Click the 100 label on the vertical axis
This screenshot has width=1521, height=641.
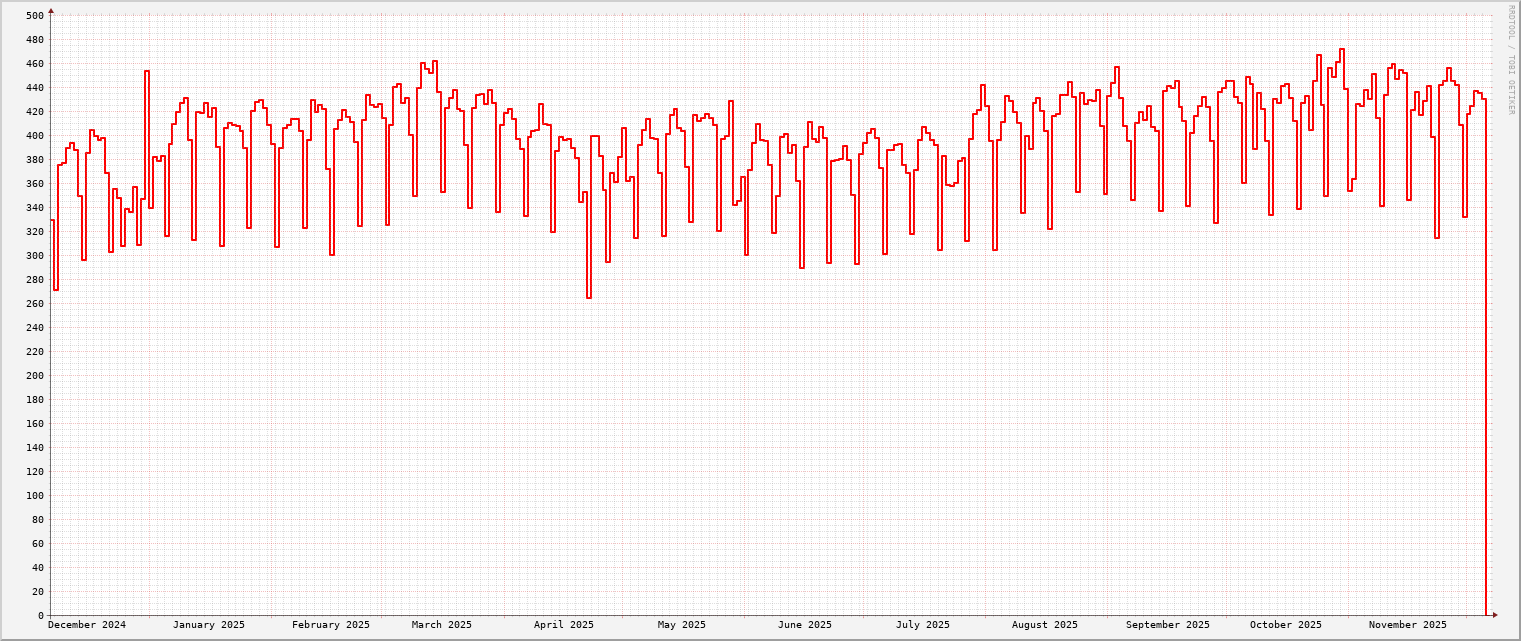33,496
